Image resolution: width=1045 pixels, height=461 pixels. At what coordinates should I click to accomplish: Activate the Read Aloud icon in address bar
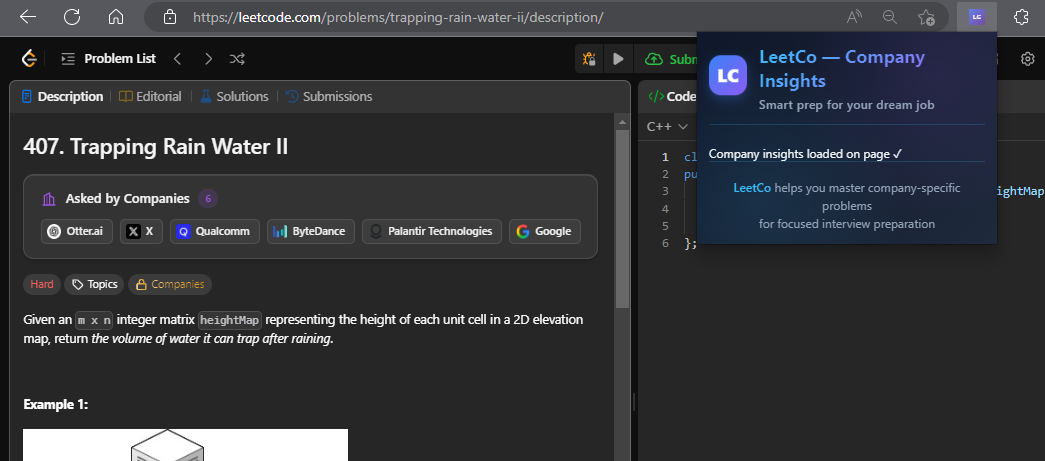[854, 17]
